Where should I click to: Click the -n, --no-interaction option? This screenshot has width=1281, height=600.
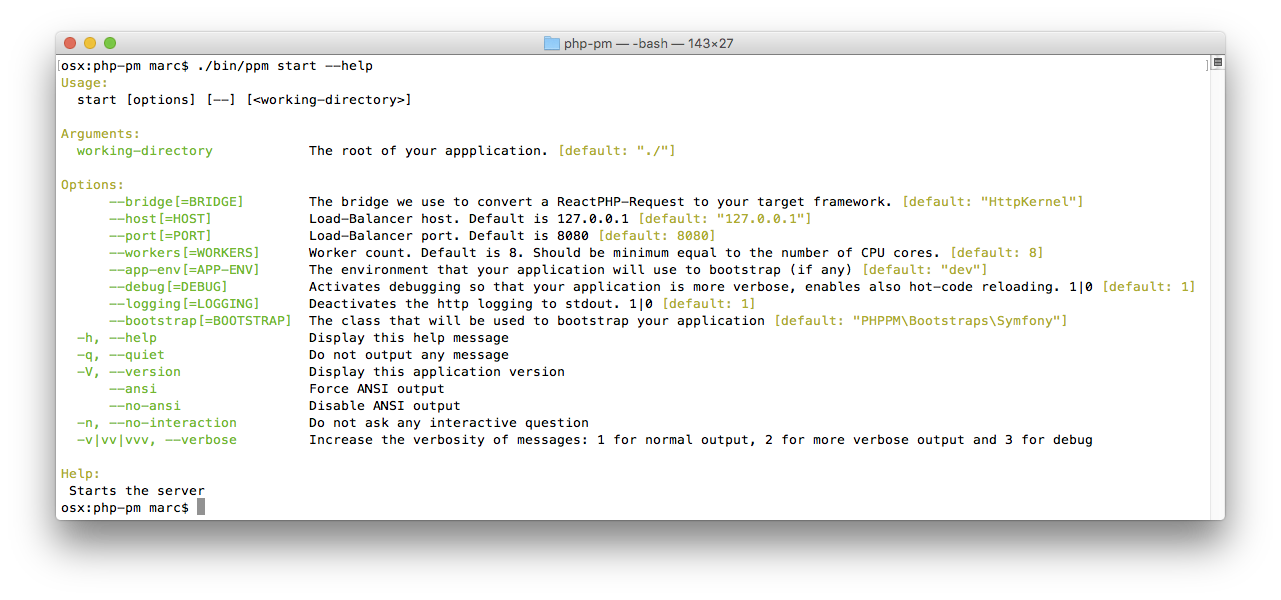157,422
